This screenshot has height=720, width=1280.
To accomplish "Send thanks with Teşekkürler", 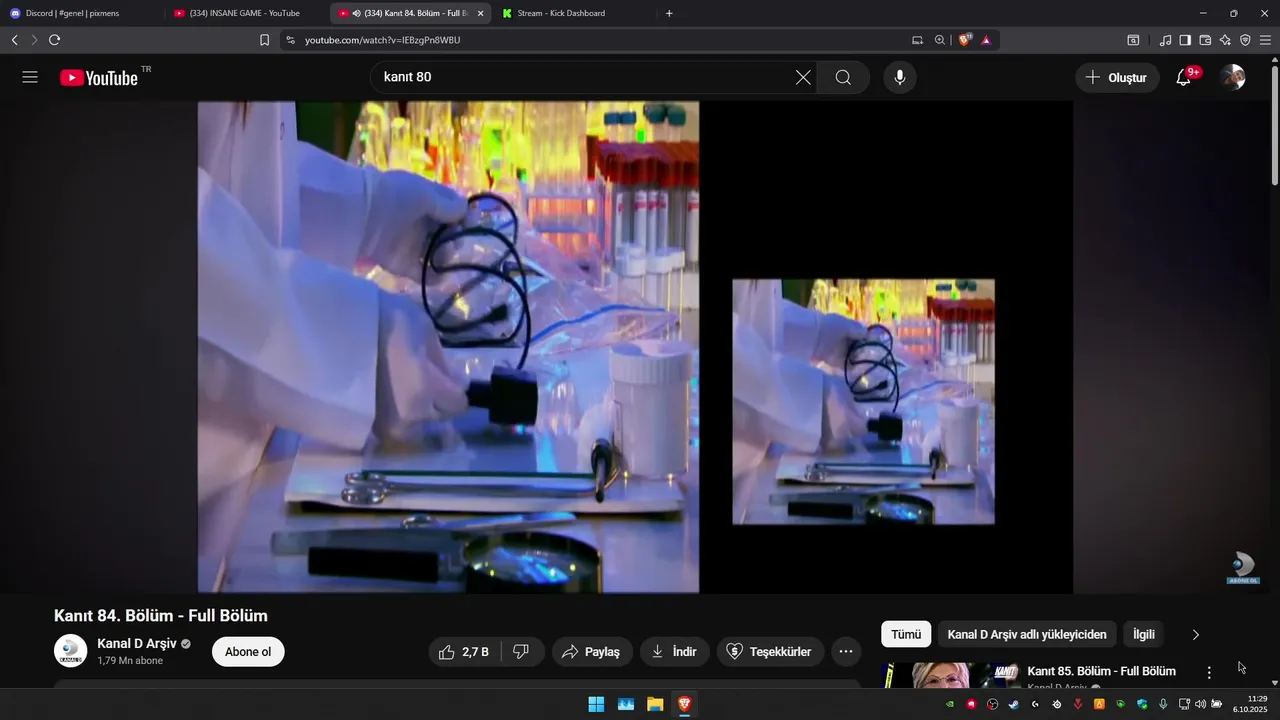I will click(771, 652).
